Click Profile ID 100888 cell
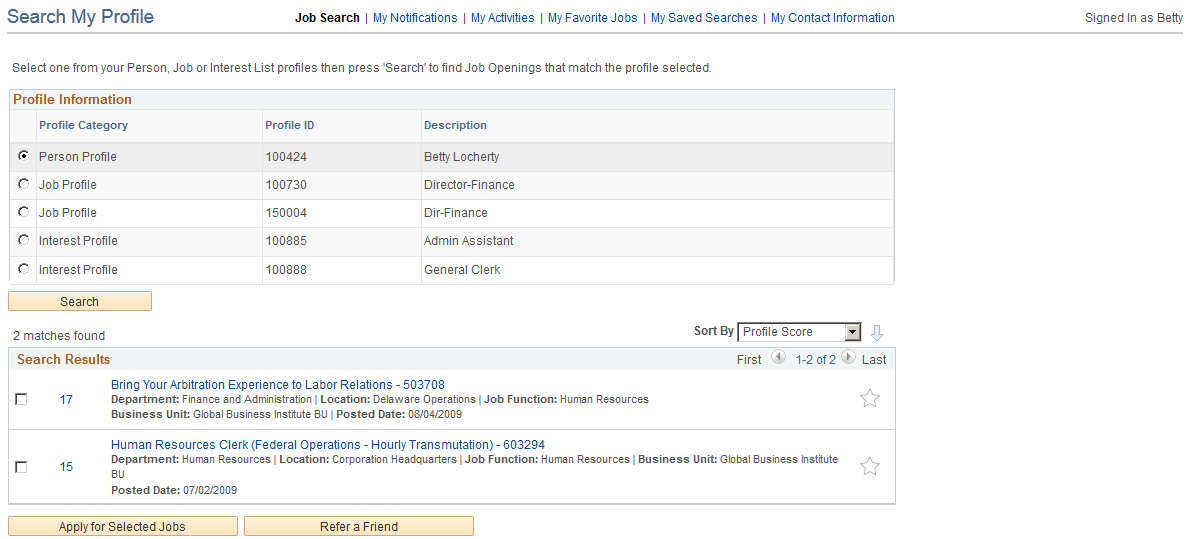The image size is (1187, 539). tap(286, 270)
